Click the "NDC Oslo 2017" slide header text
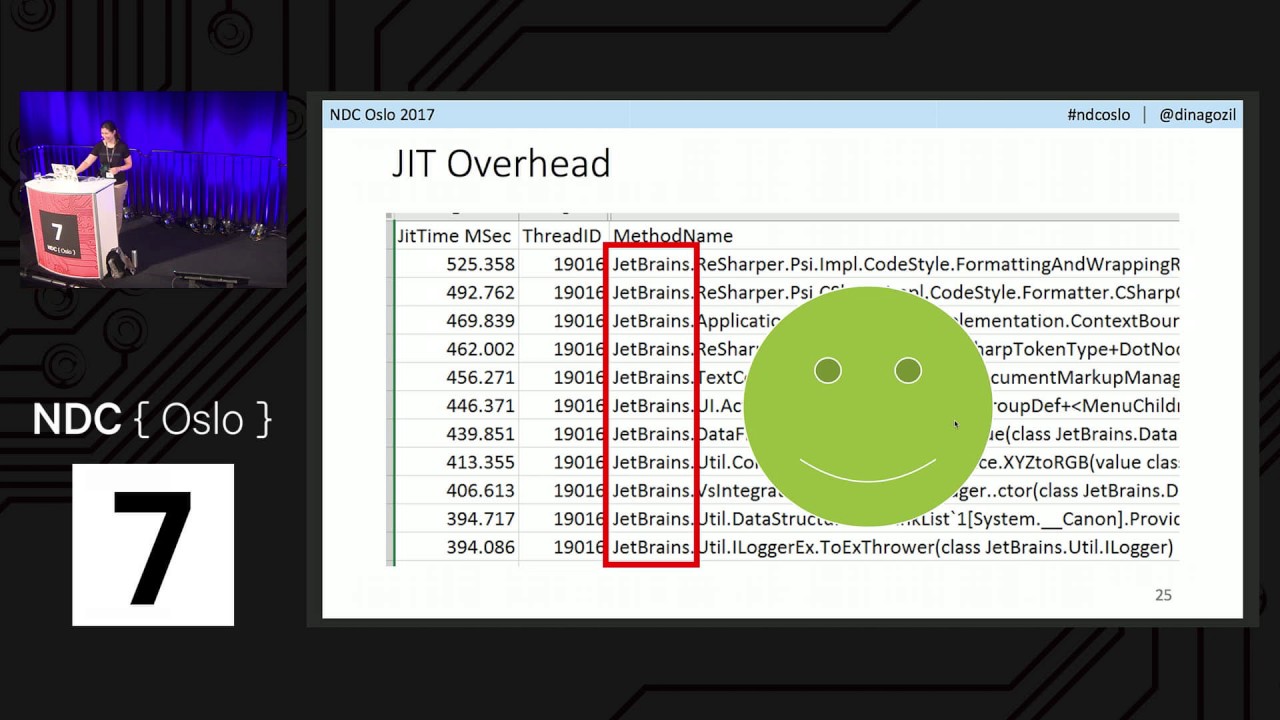The height and width of the screenshot is (720, 1280). (x=382, y=115)
